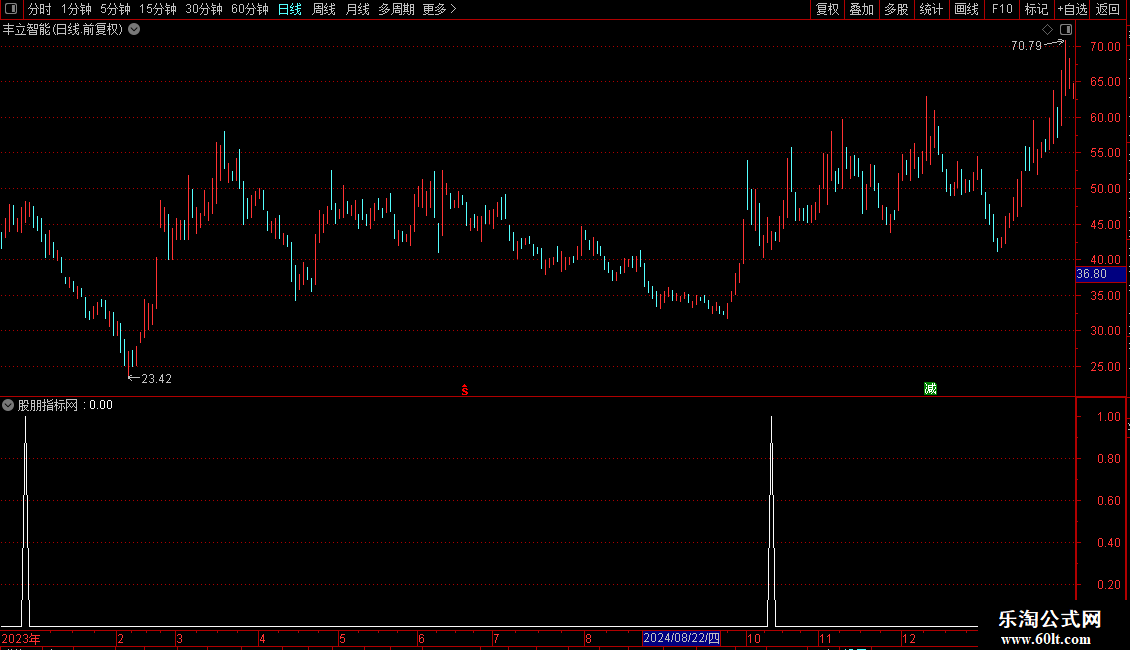The width and height of the screenshot is (1130, 650).
Task: Open dropdown next to 丰立智能 title
Action: click(134, 30)
